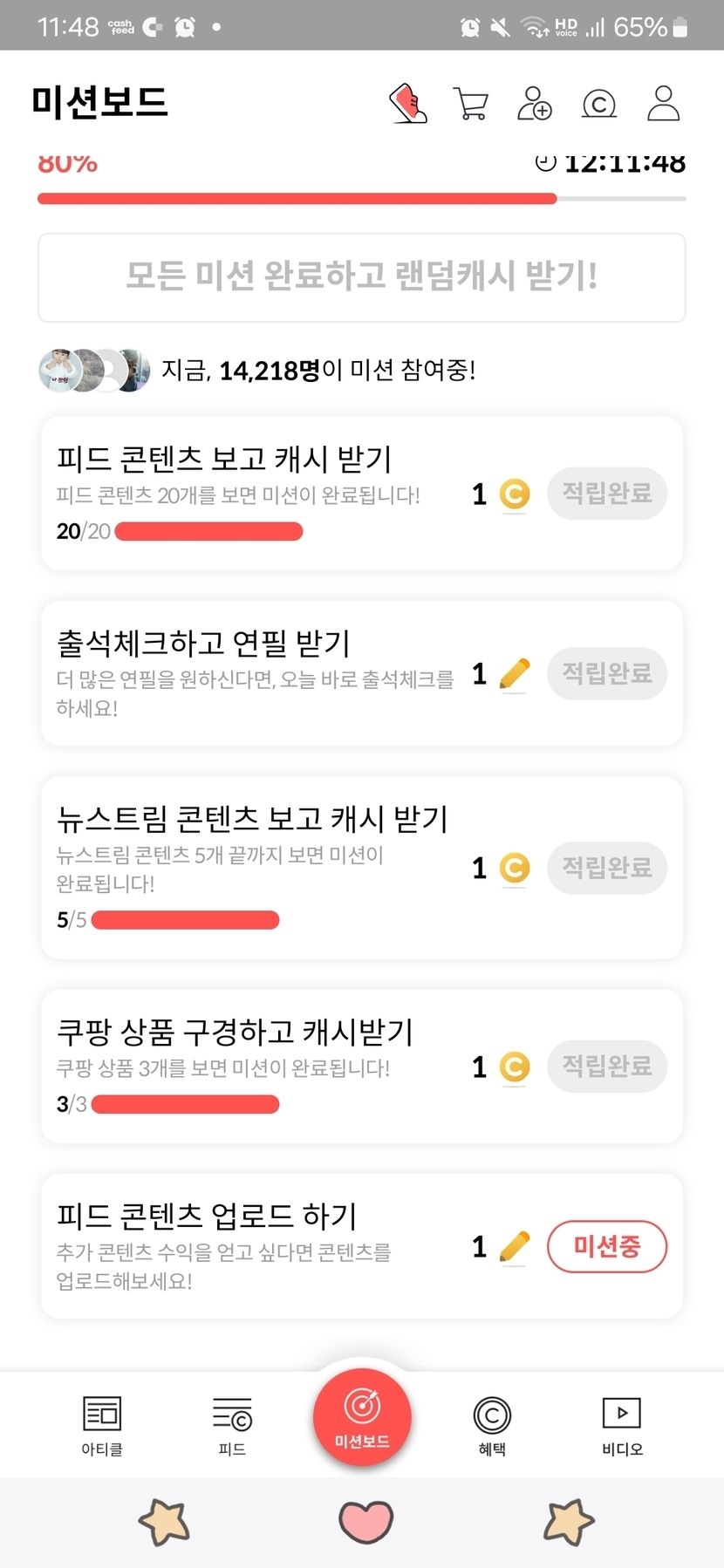Tap the pink heart icon
724x1568 pixels.
coord(365,1522)
